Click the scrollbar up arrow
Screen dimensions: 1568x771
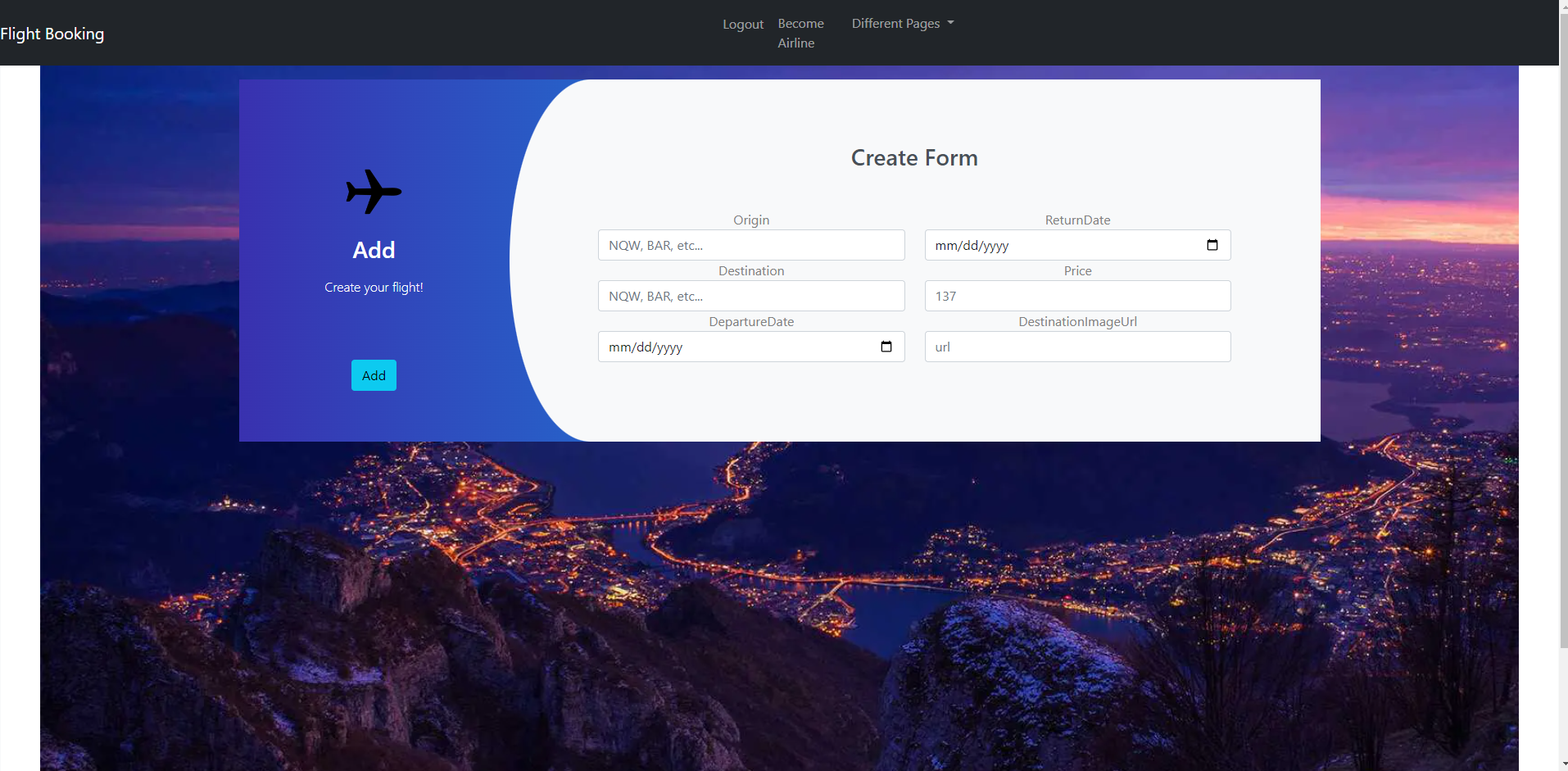[x=1561, y=6]
